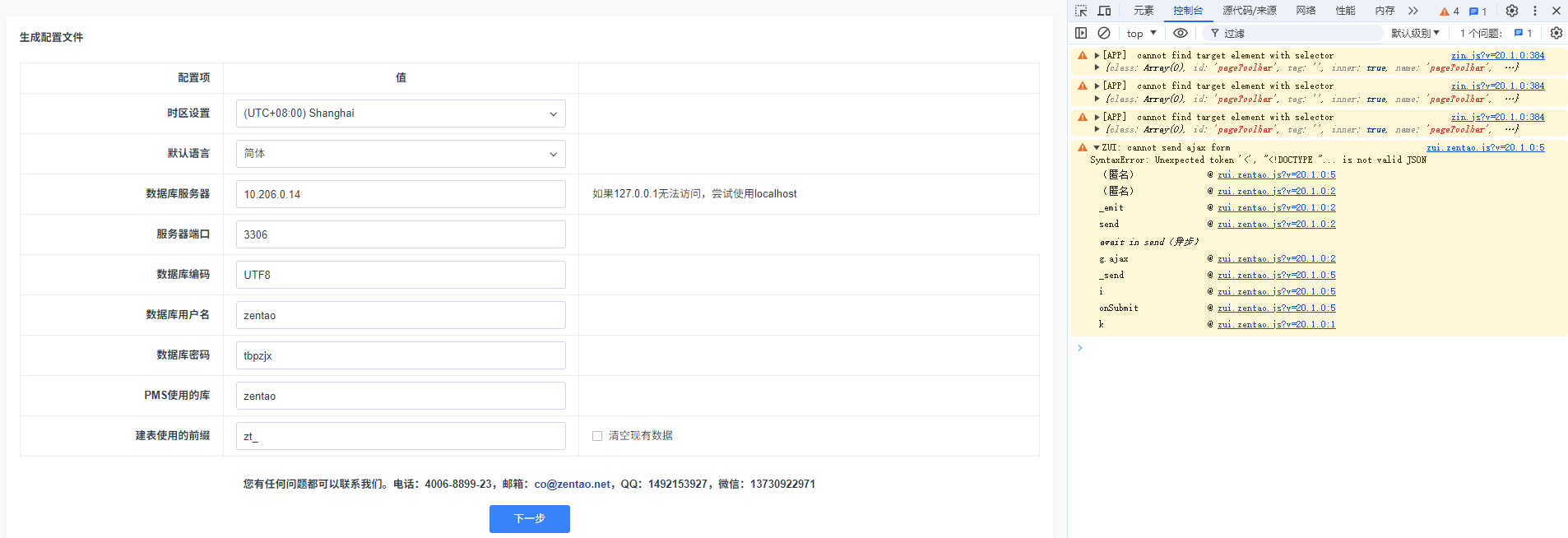
Task: Focus the 数据库编码 input showing UTF8
Action: pos(401,275)
